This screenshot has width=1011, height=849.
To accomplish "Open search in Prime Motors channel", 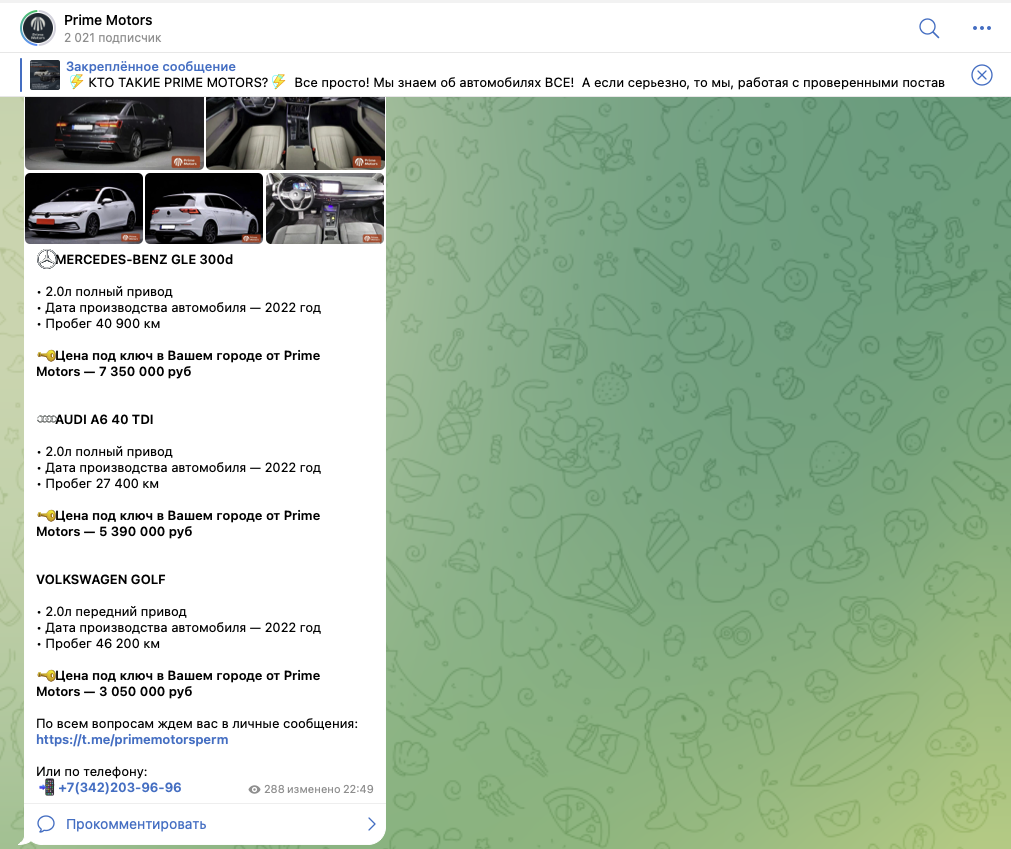I will tap(929, 28).
